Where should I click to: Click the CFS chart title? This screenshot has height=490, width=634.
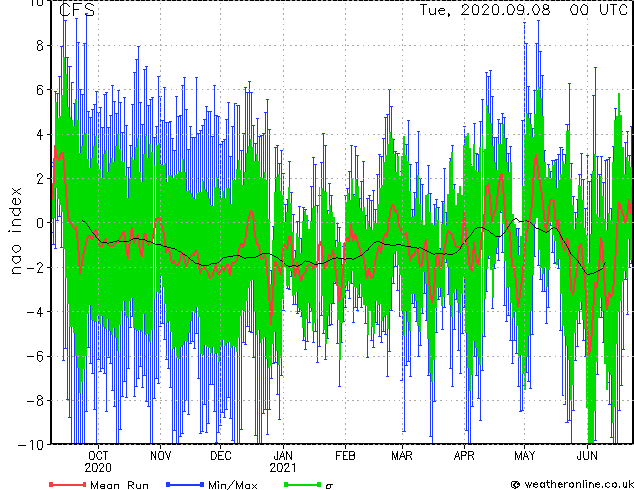tap(77, 10)
